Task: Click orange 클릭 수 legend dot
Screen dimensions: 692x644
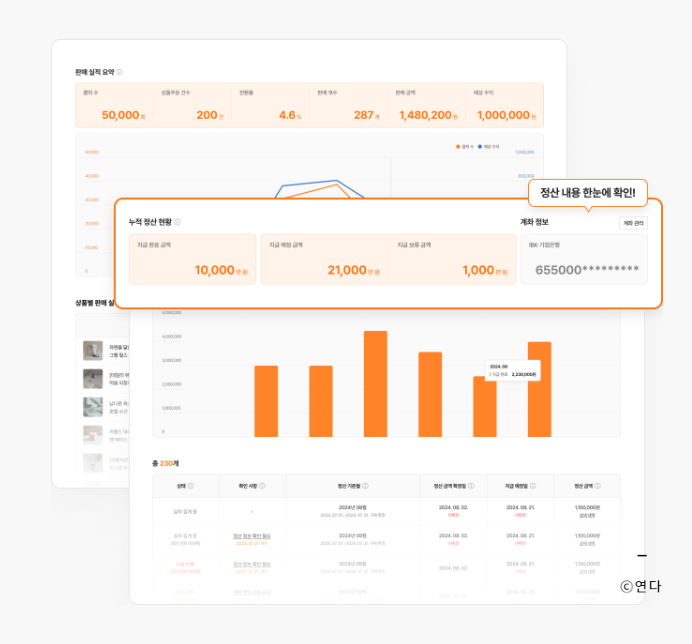Action: coord(458,147)
